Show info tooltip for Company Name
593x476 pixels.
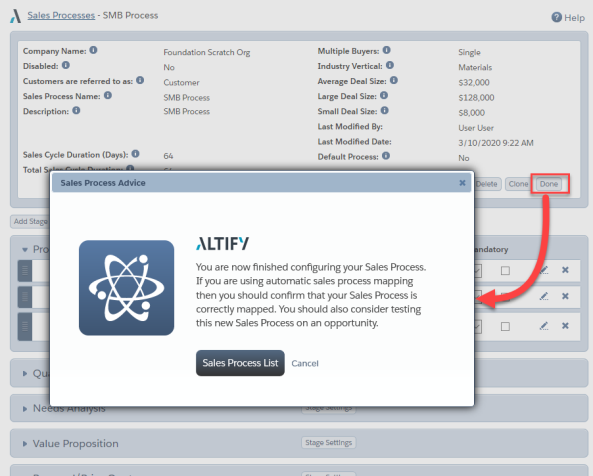pyautogui.click(x=93, y=50)
